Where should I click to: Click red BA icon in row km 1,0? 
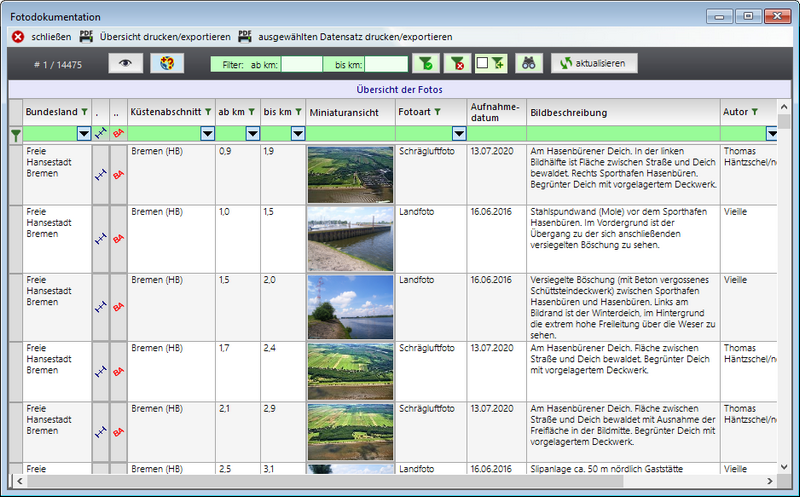pyautogui.click(x=118, y=238)
